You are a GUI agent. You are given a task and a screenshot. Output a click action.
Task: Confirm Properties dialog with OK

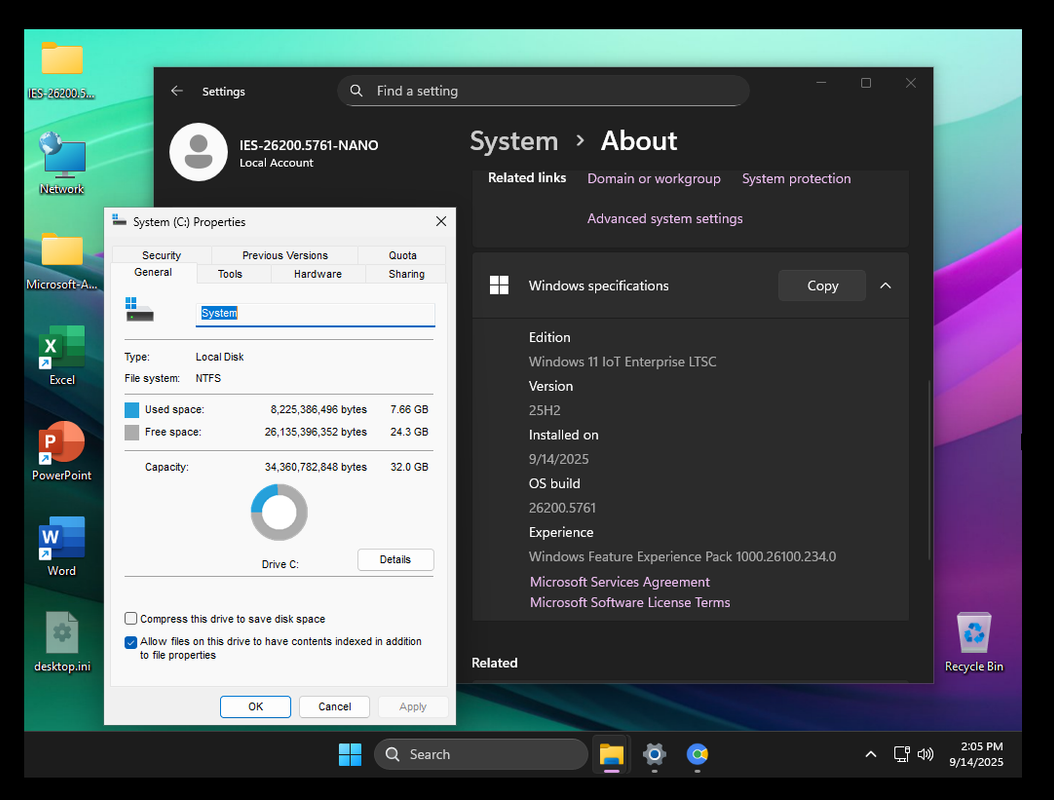tap(255, 707)
